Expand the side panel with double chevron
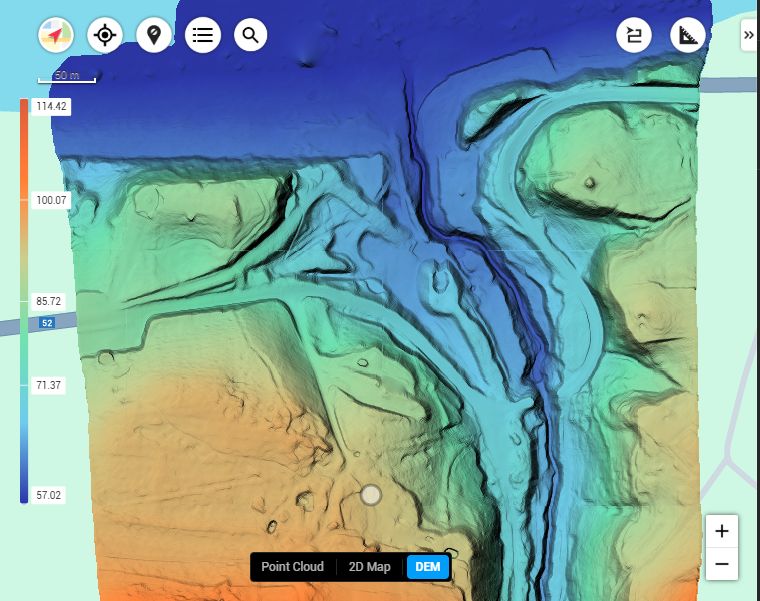Screen dimensions: 760x601 click(x=748, y=35)
